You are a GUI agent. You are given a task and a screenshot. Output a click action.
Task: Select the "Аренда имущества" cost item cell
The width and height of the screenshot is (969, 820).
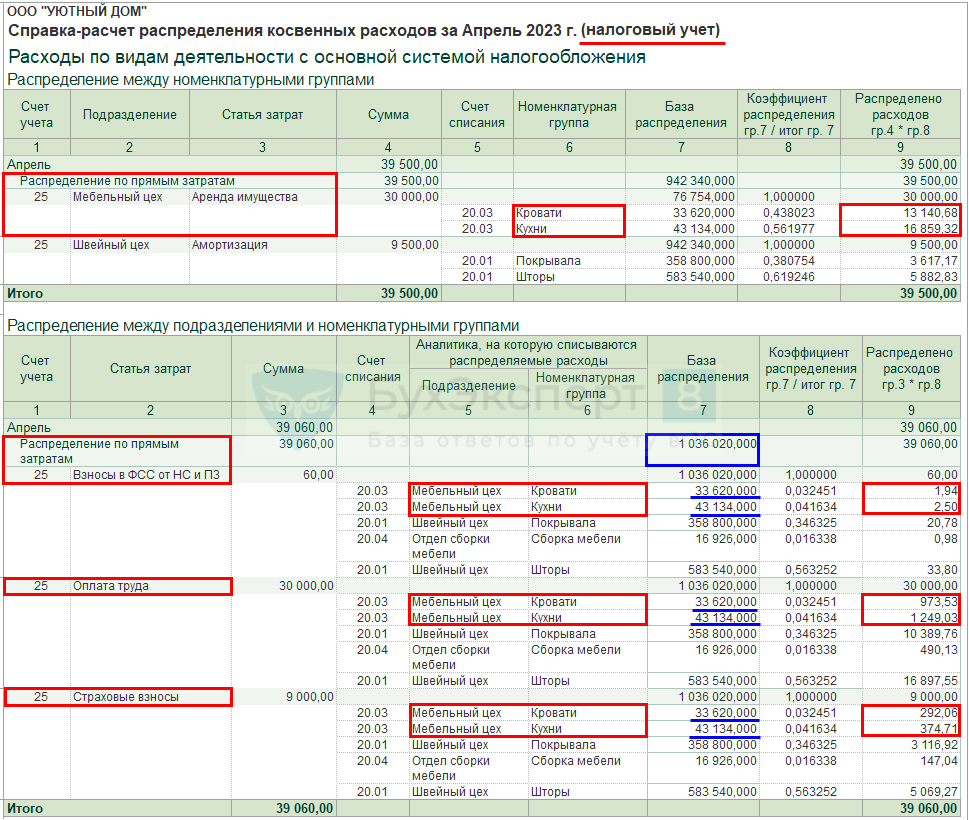245,197
